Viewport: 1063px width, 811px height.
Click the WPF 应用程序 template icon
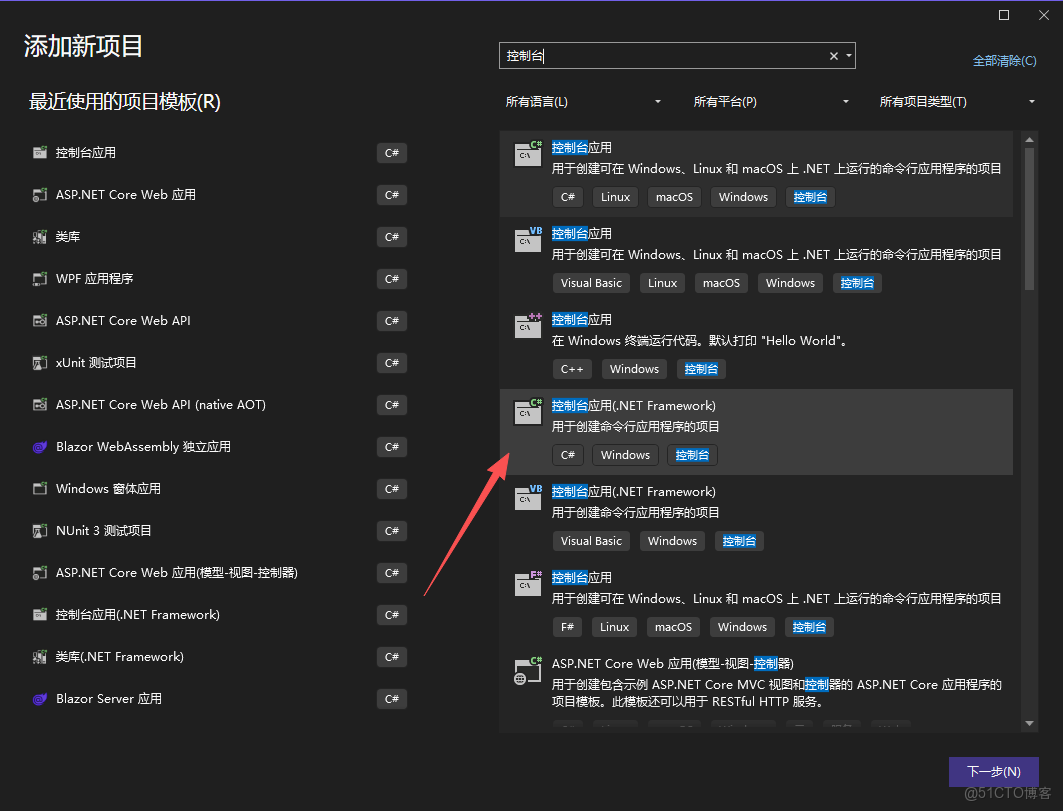[38, 278]
